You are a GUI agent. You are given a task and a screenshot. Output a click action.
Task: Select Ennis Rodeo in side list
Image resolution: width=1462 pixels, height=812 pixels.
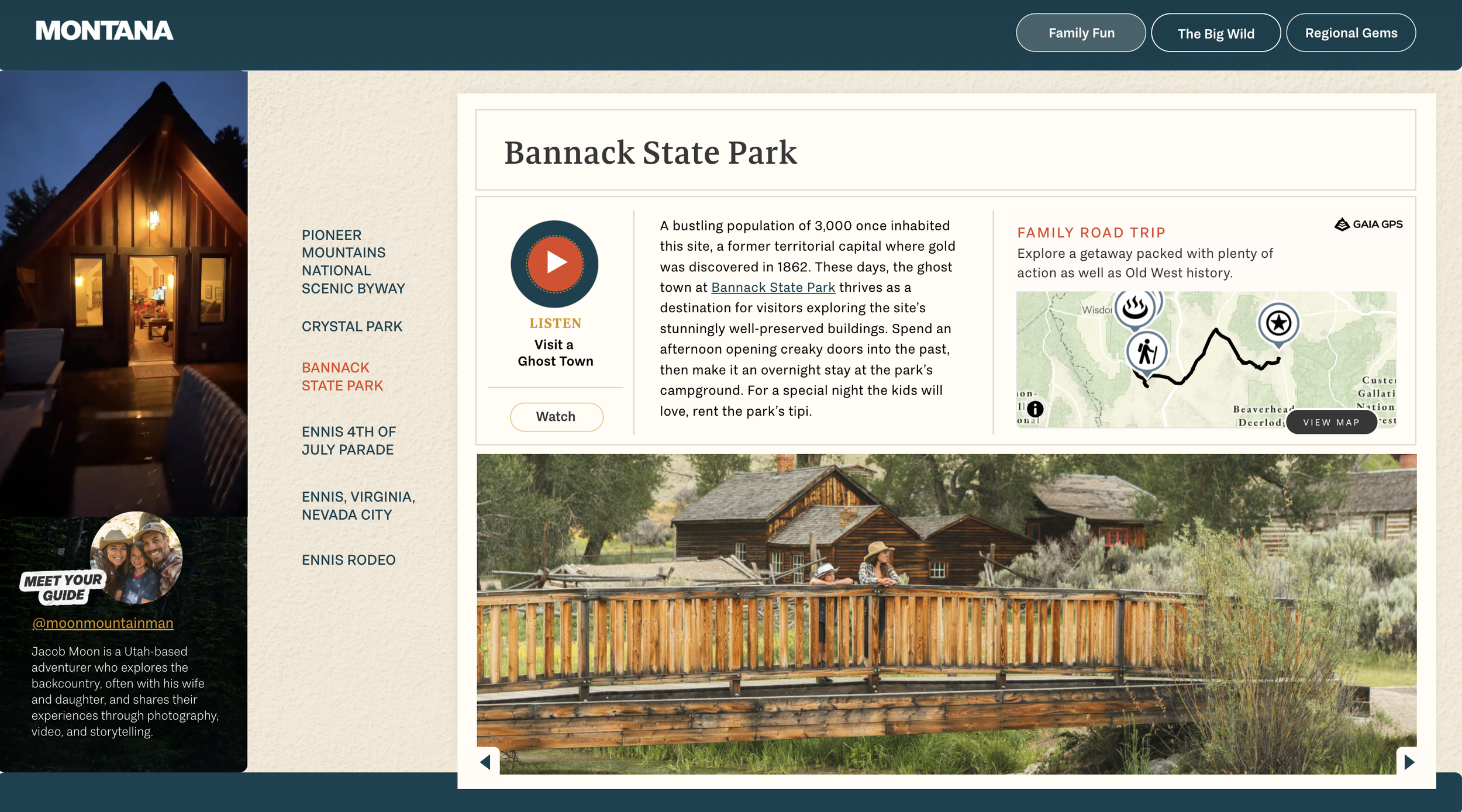349,560
